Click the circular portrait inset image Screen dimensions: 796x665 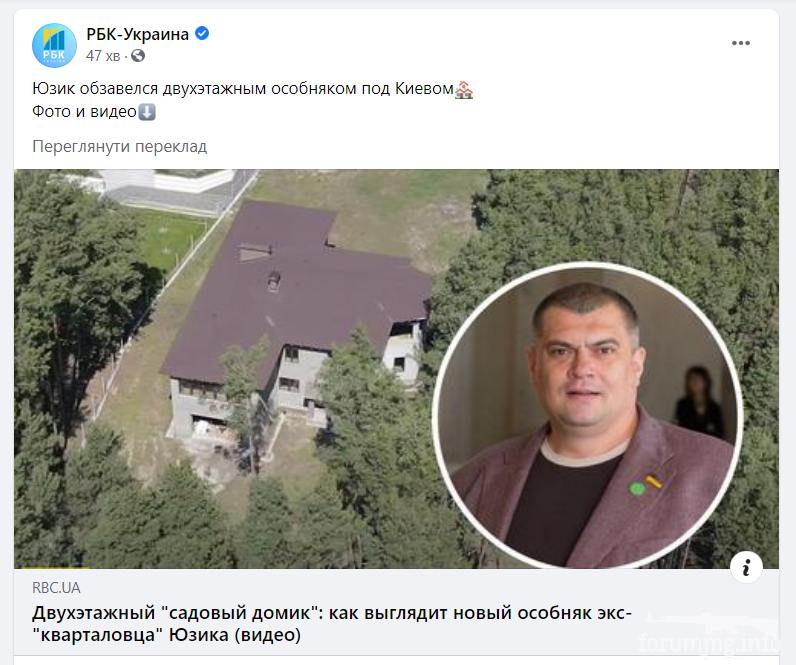[x=587, y=415]
